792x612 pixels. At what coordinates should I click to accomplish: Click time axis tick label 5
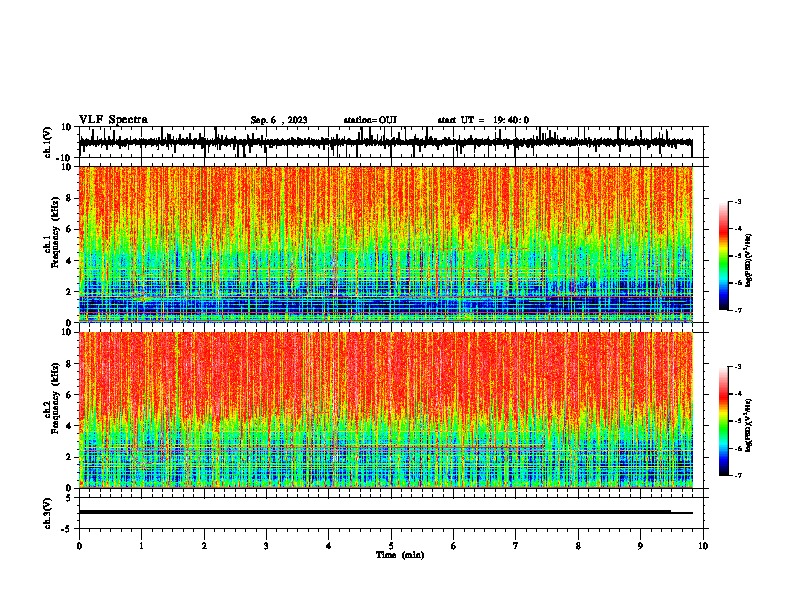pyautogui.click(x=391, y=545)
